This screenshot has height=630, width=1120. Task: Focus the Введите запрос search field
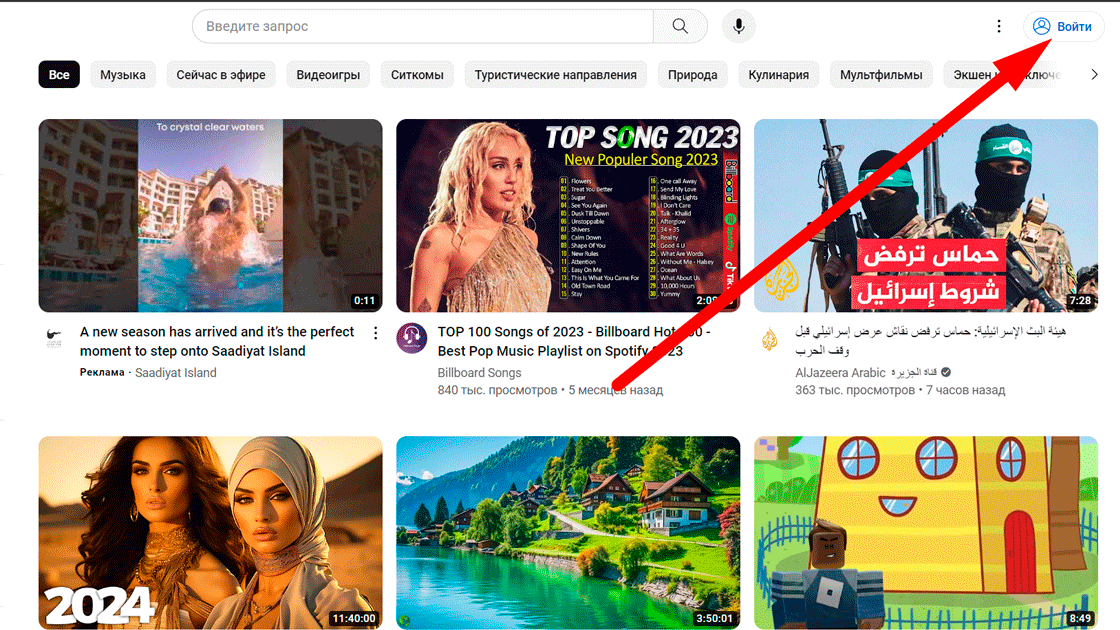coord(423,26)
